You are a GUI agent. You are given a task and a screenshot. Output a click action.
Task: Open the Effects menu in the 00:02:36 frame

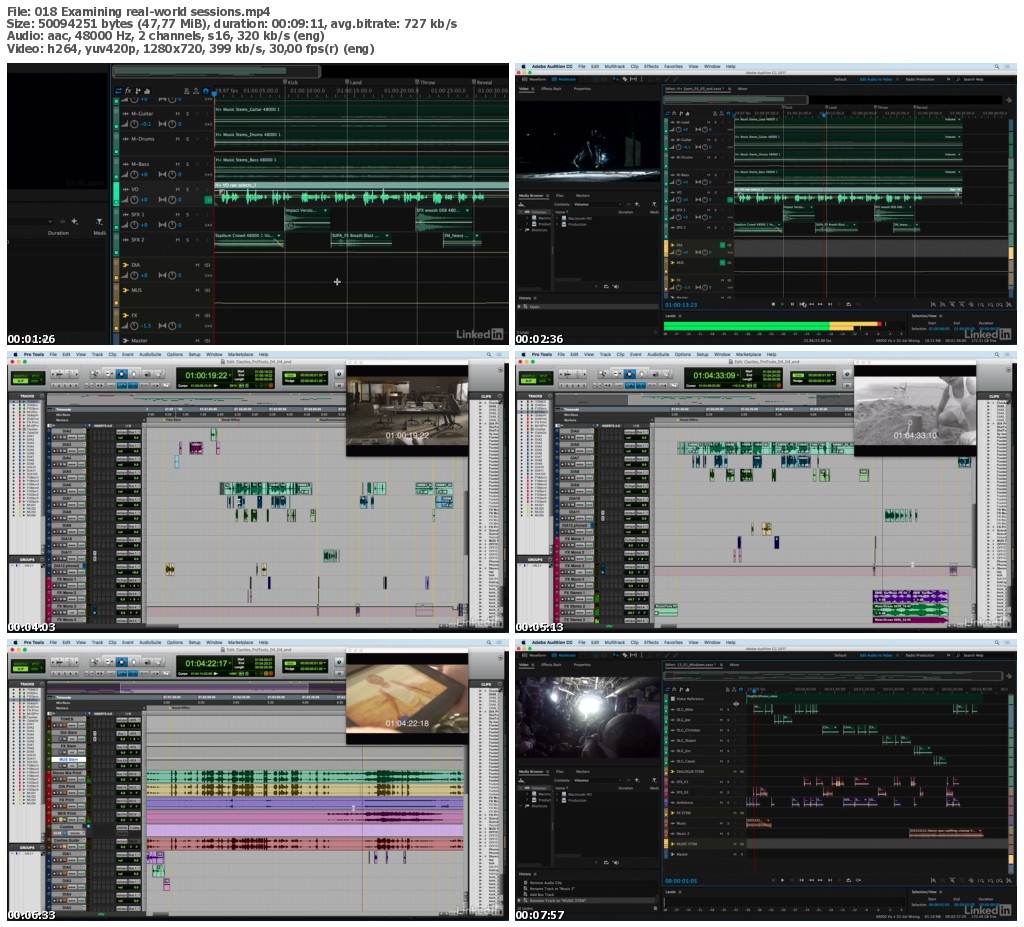[651, 67]
